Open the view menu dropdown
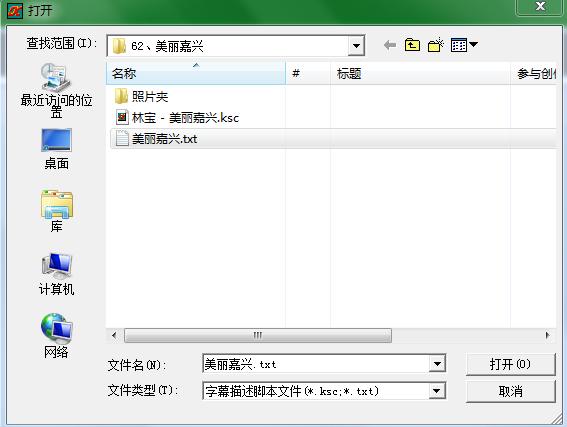The width and height of the screenshot is (567, 427). (464, 45)
